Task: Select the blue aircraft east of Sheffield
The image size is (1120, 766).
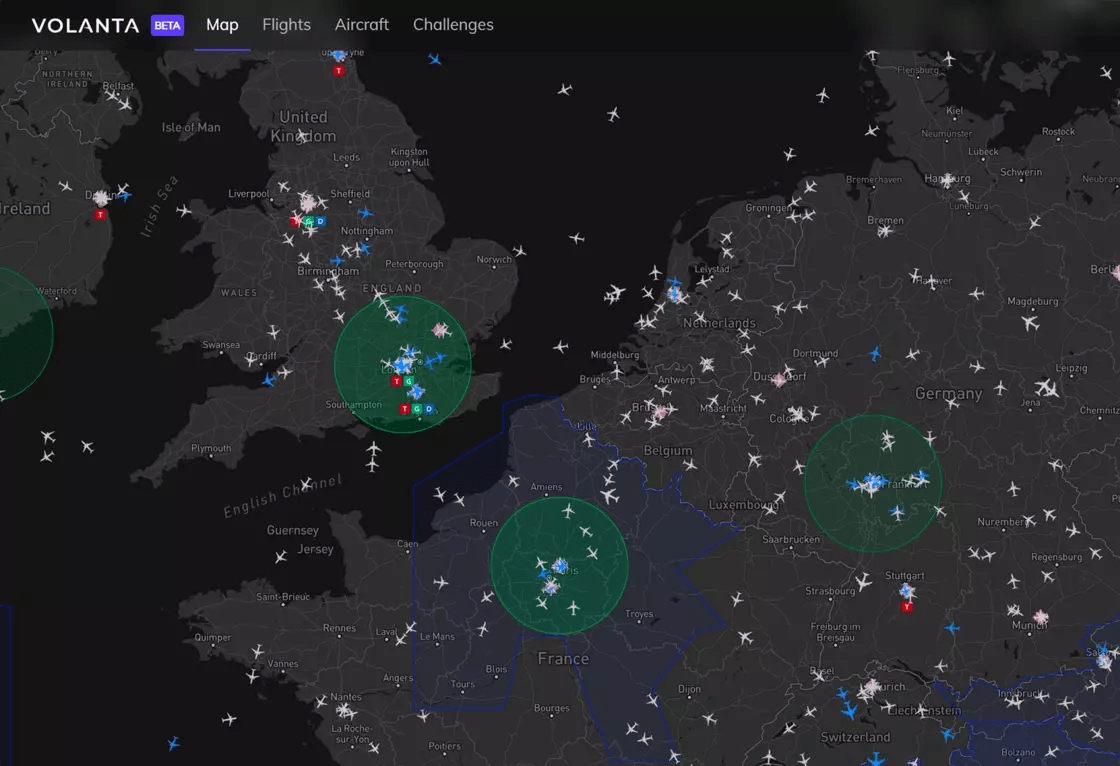Action: (x=365, y=213)
